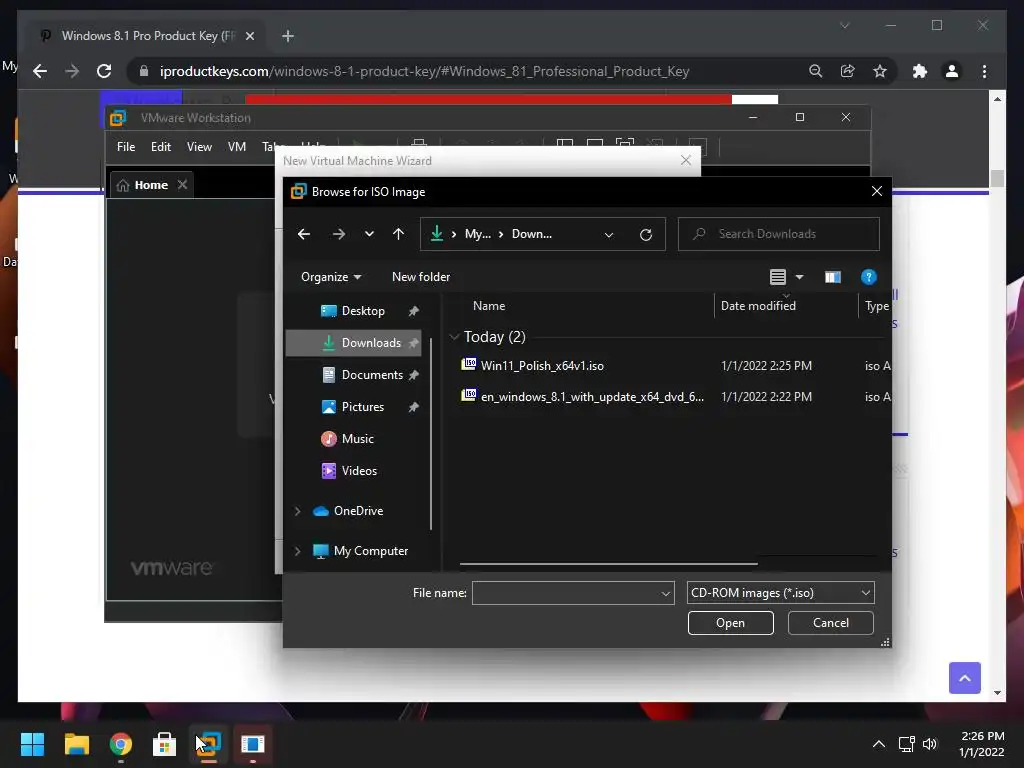Screen dimensions: 1024x768
Task: Sort by the Date modified column header
Action: pyautogui.click(x=758, y=306)
